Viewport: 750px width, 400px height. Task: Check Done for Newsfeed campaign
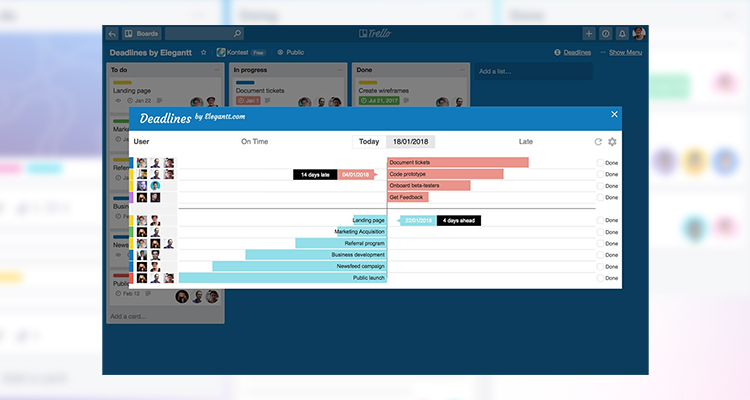[x=600, y=267]
